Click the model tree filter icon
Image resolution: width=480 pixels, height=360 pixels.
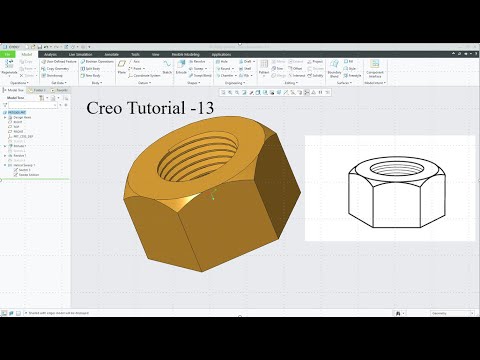click(x=5, y=105)
